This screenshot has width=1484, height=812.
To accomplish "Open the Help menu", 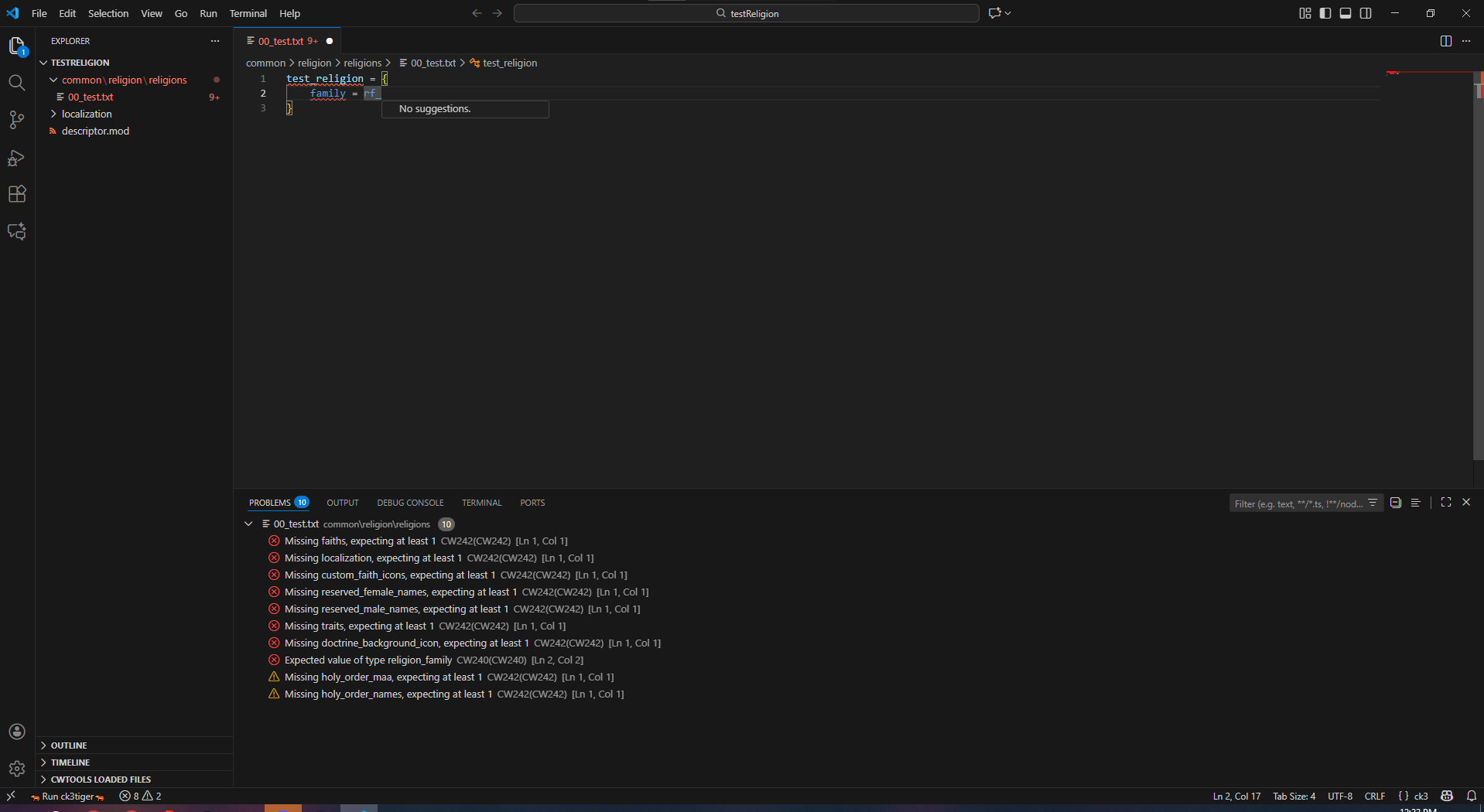I will point(290,13).
